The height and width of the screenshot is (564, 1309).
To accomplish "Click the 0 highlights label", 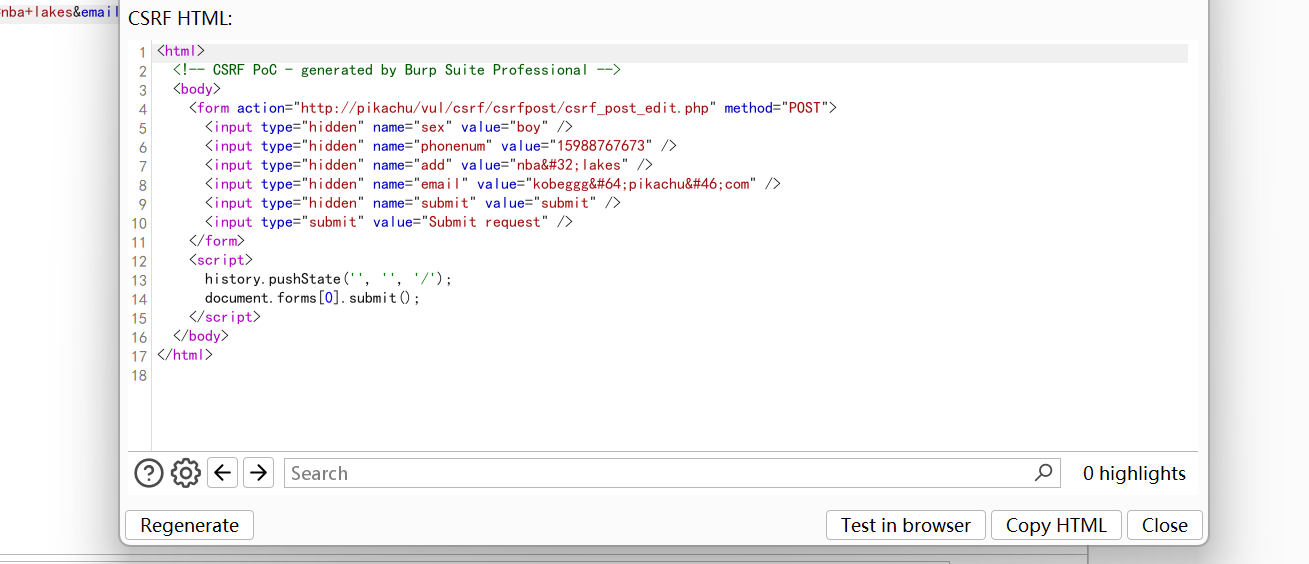I will tap(1134, 473).
